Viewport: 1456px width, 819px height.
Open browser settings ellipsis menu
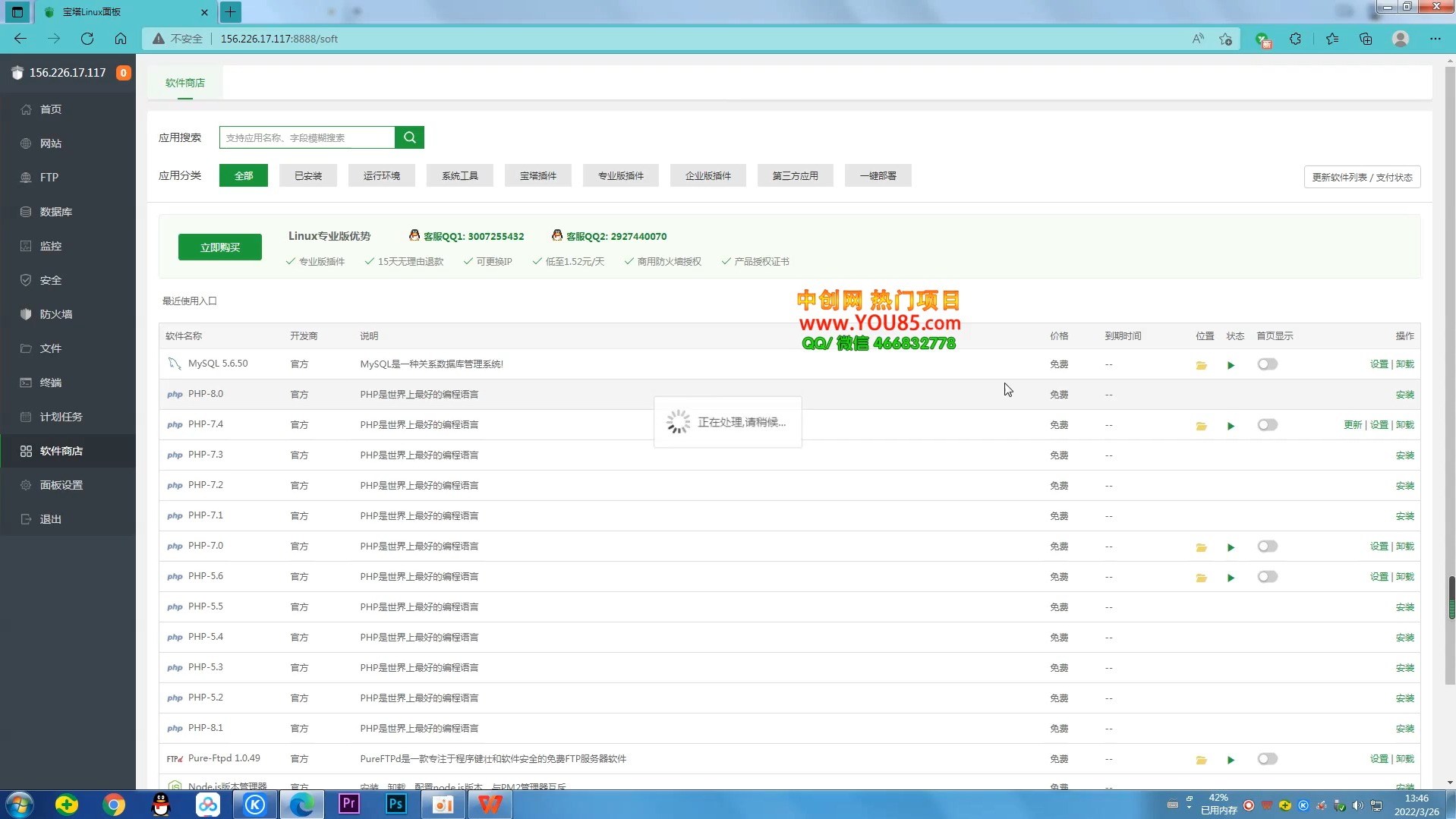click(x=1435, y=39)
